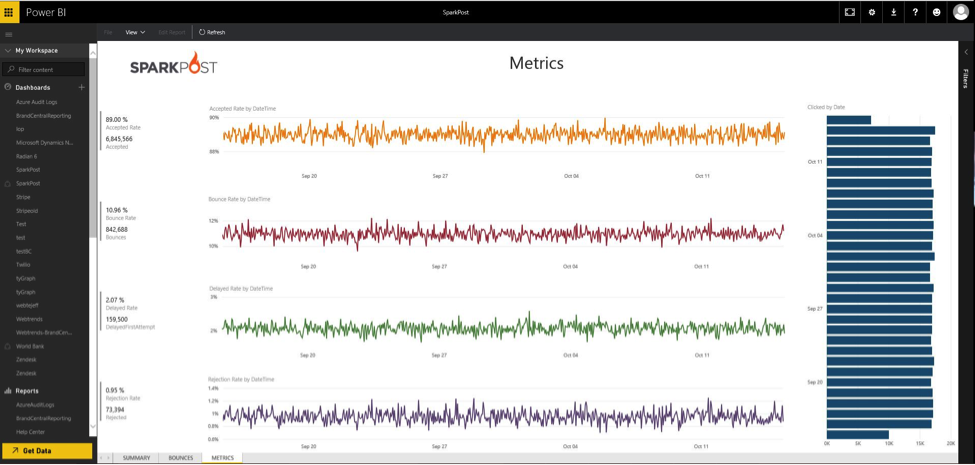Open the File menu
The height and width of the screenshot is (465, 975).
click(108, 32)
